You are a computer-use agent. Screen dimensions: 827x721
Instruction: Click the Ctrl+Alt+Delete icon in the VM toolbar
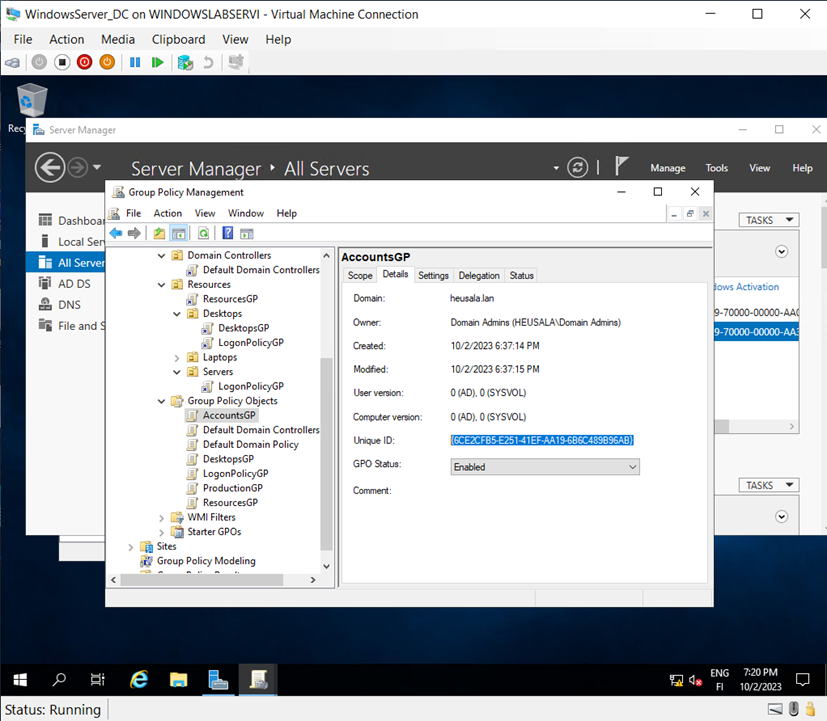(11, 62)
